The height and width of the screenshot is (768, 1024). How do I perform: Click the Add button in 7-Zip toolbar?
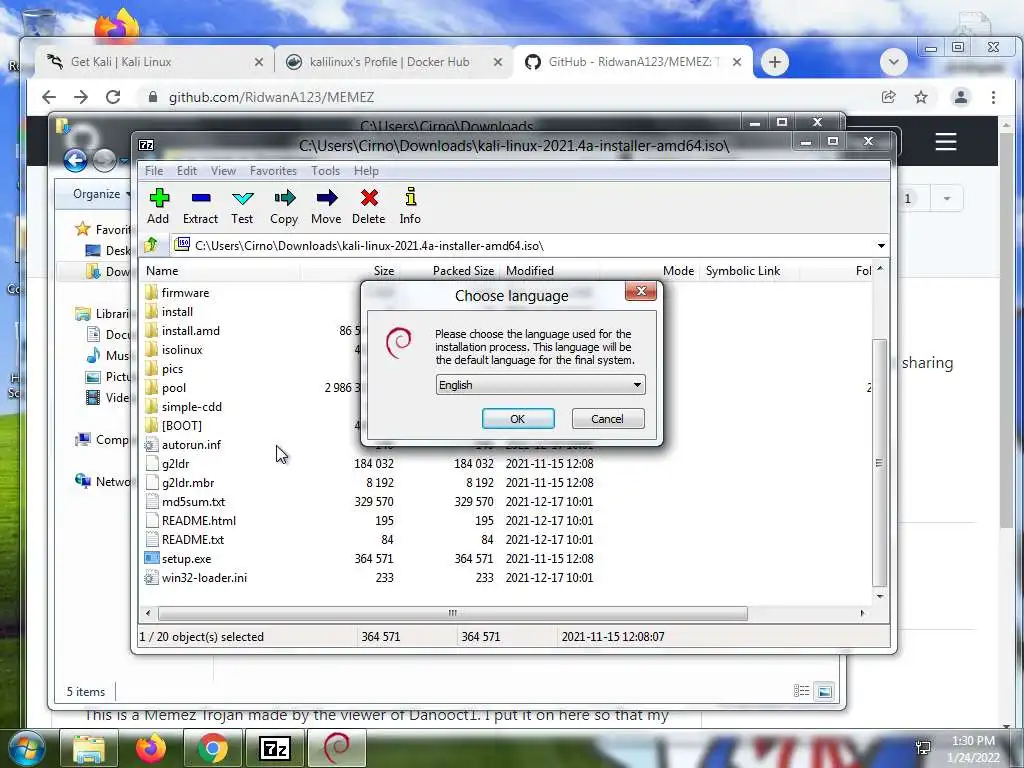(x=158, y=206)
